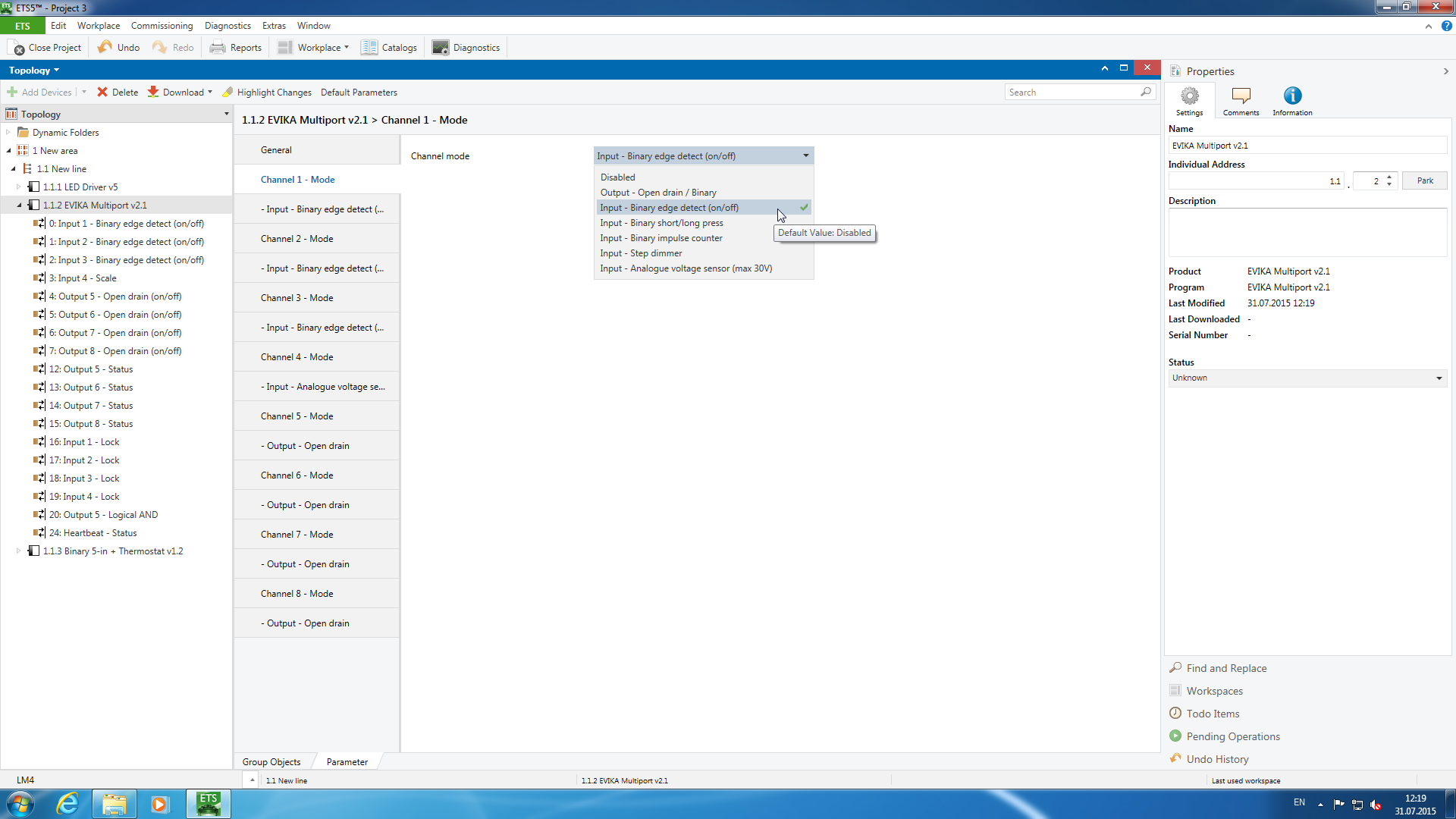
Task: Open the Comments tab icon
Action: 1241,96
